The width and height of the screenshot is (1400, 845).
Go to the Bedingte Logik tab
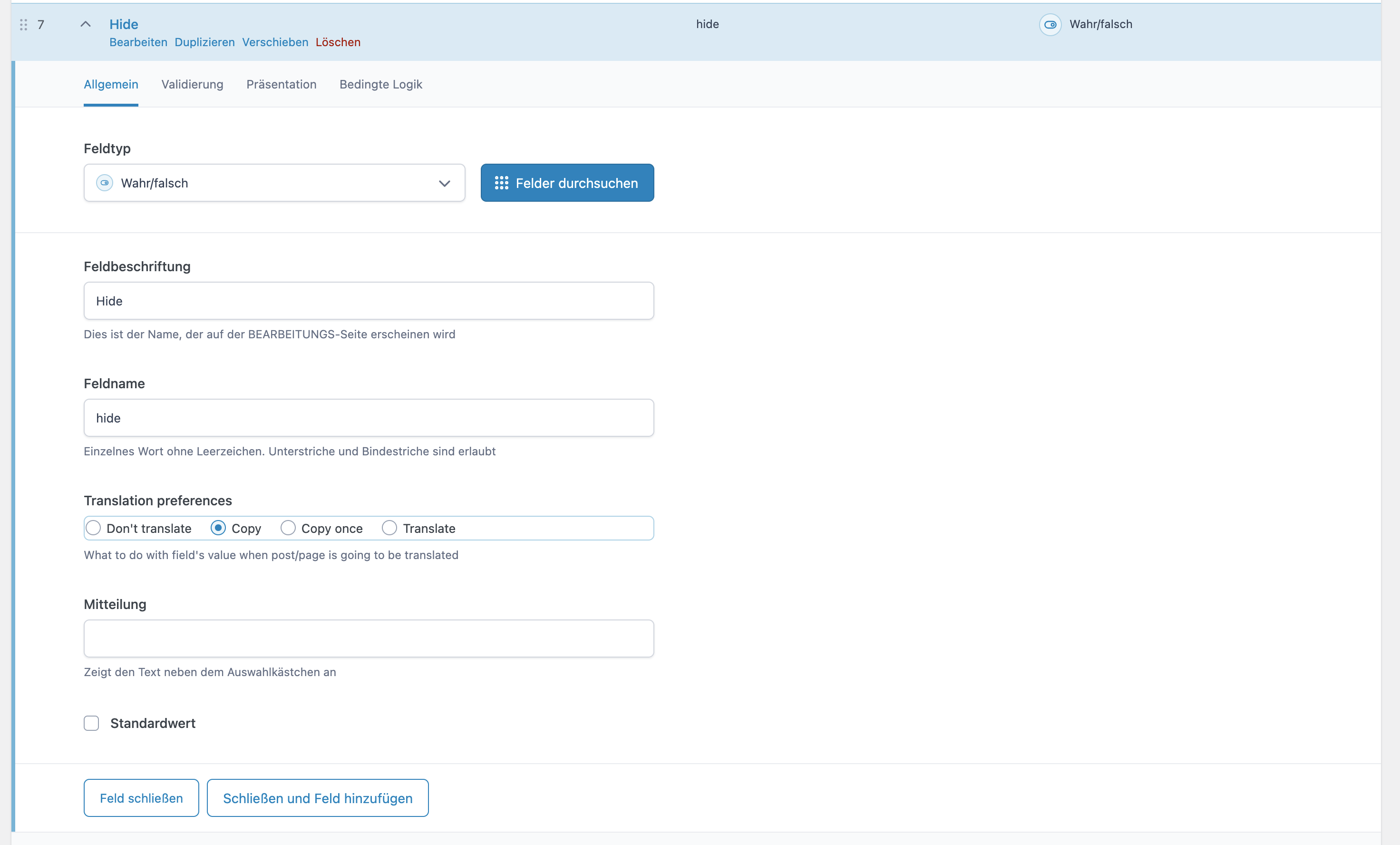point(381,84)
